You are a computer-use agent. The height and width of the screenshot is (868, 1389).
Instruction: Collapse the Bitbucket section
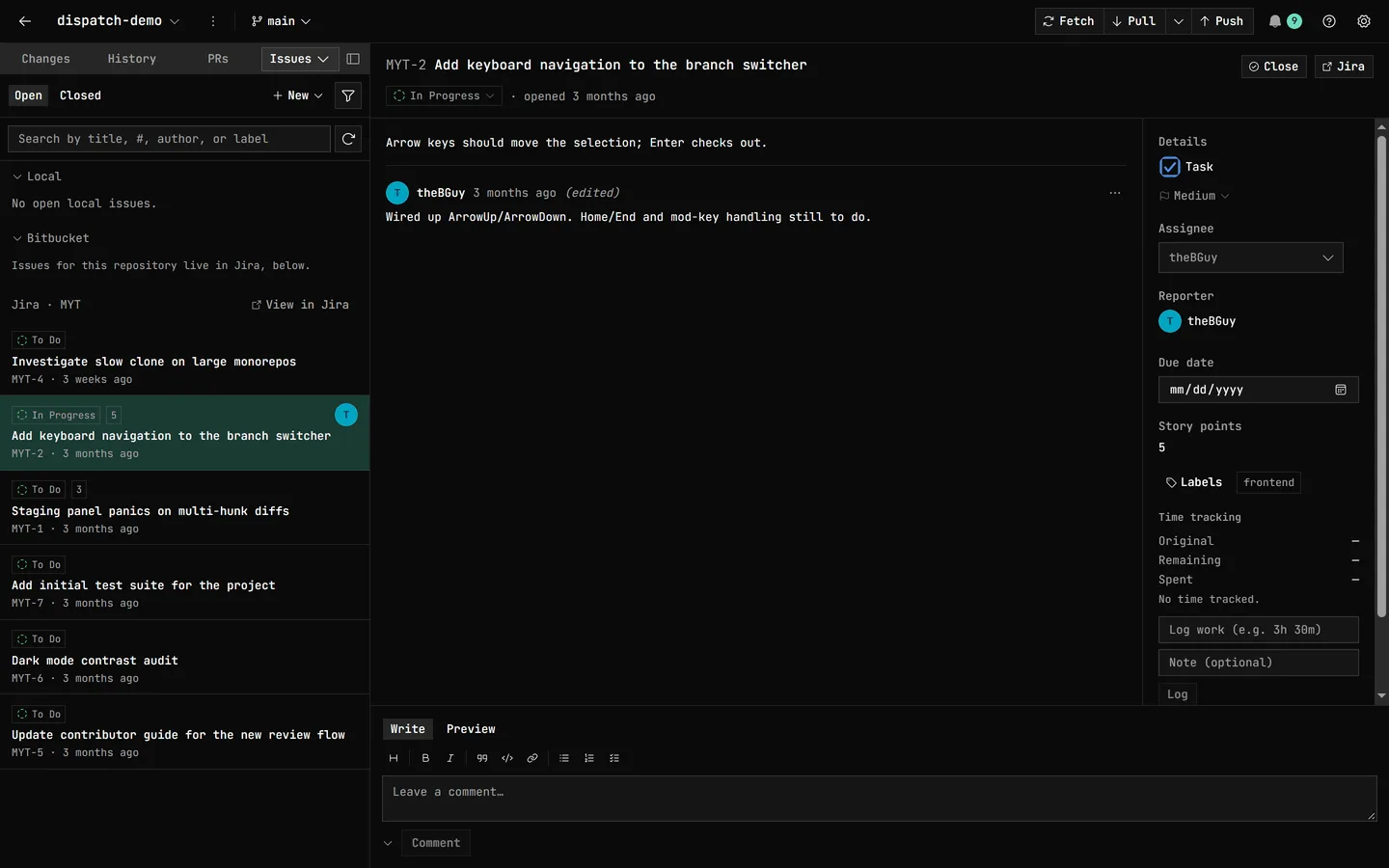click(x=50, y=238)
